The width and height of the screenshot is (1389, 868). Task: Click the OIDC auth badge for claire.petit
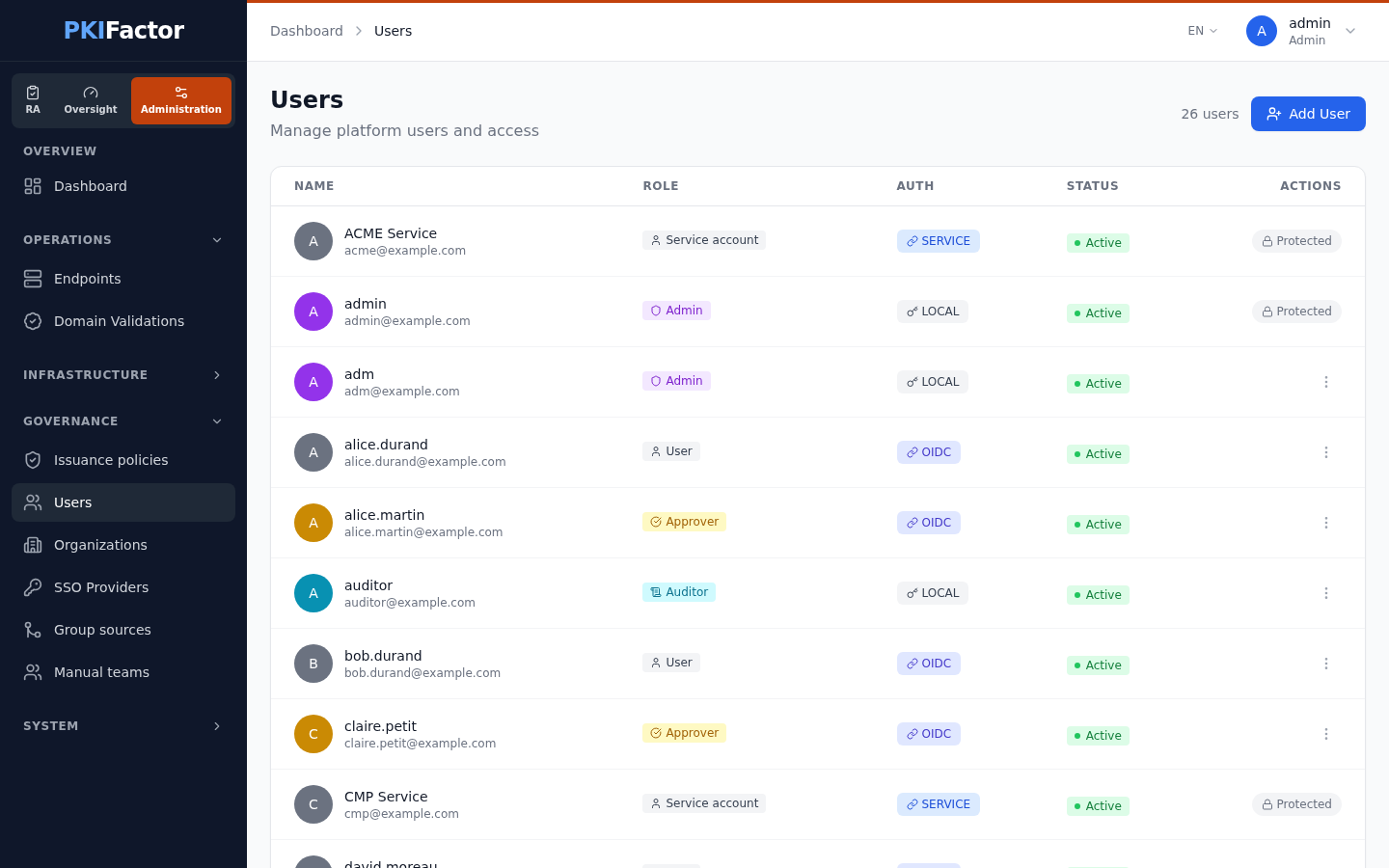tap(929, 734)
